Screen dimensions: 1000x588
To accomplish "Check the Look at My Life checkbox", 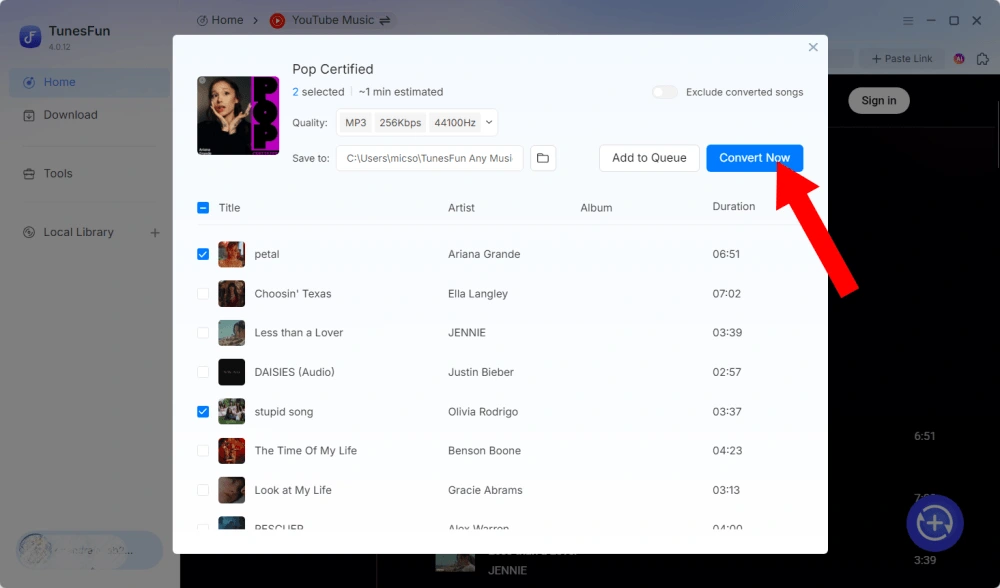I will [203, 490].
